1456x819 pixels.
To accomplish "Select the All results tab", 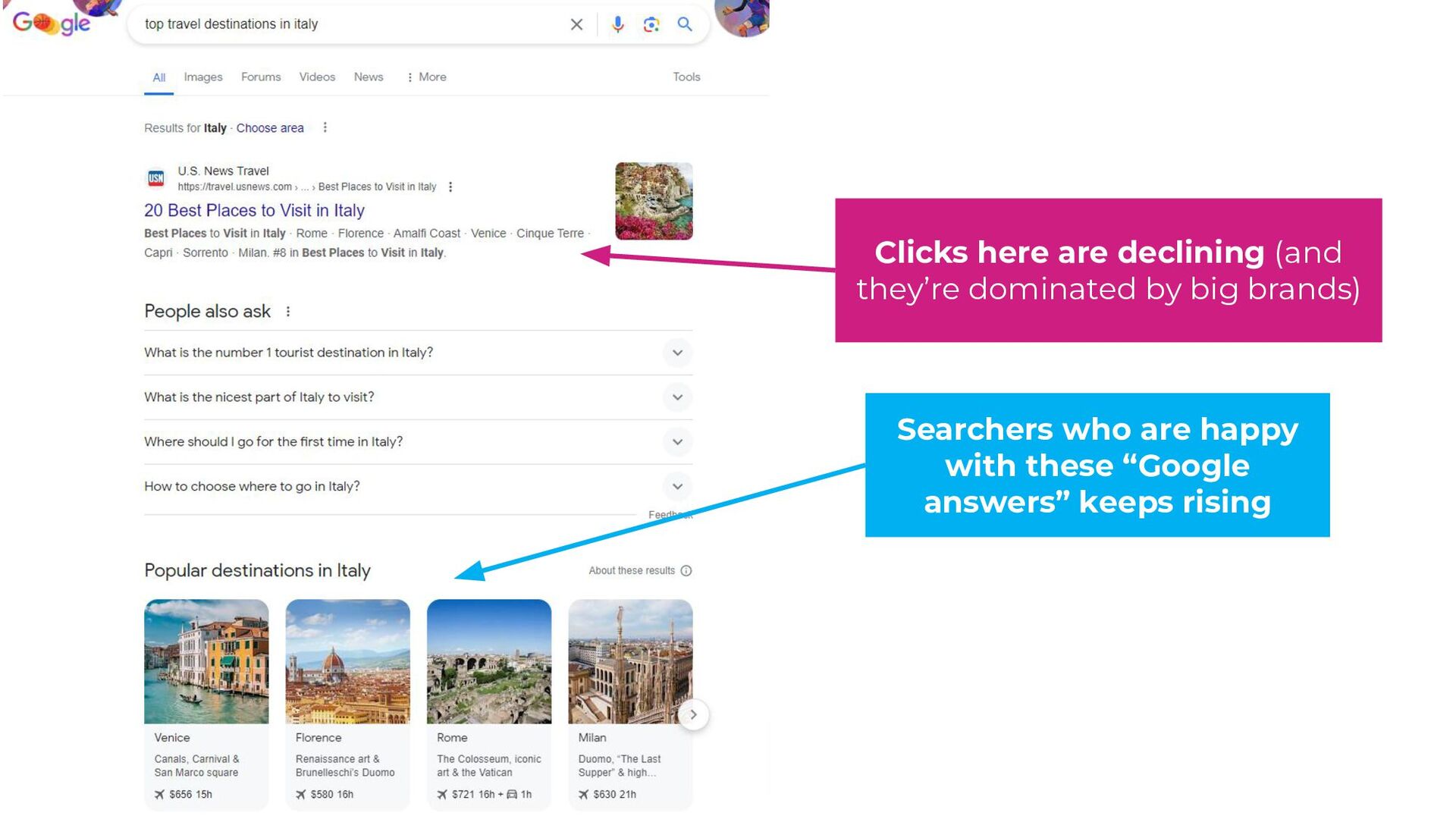I will point(158,77).
